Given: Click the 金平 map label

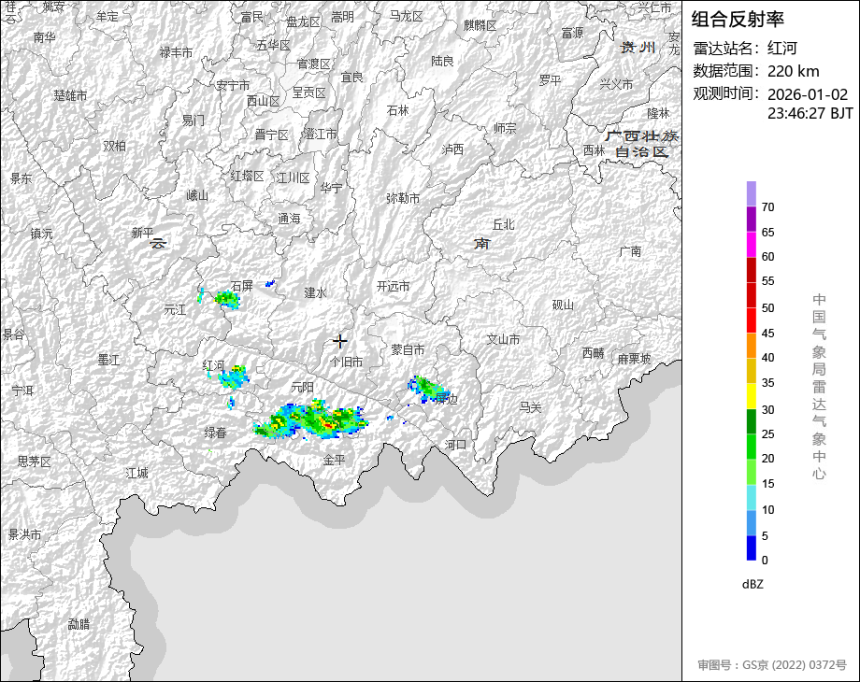Looking at the screenshot, I should 334,460.
